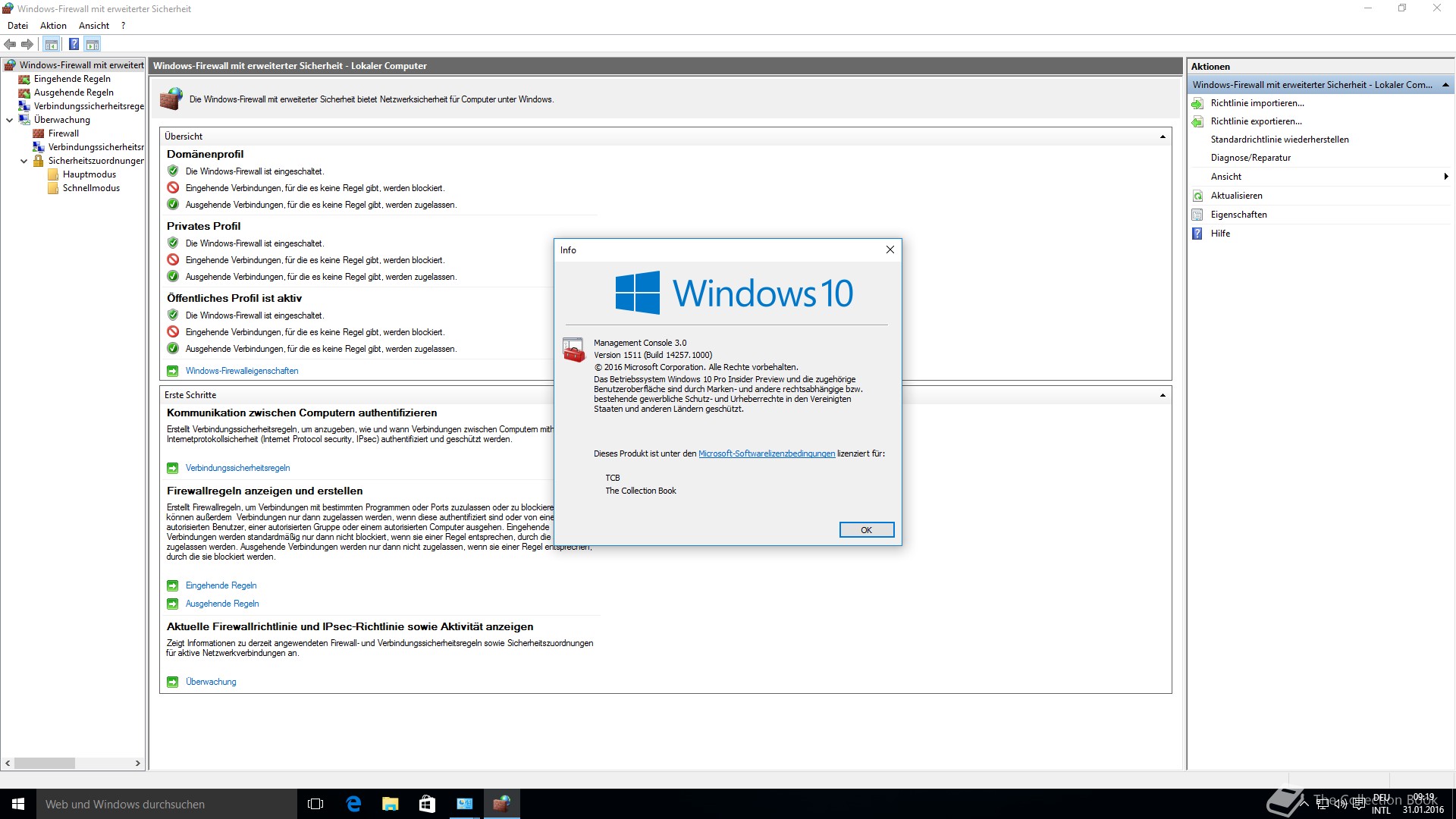
Task: Collapse the Übersicht section
Action: pos(1163,136)
